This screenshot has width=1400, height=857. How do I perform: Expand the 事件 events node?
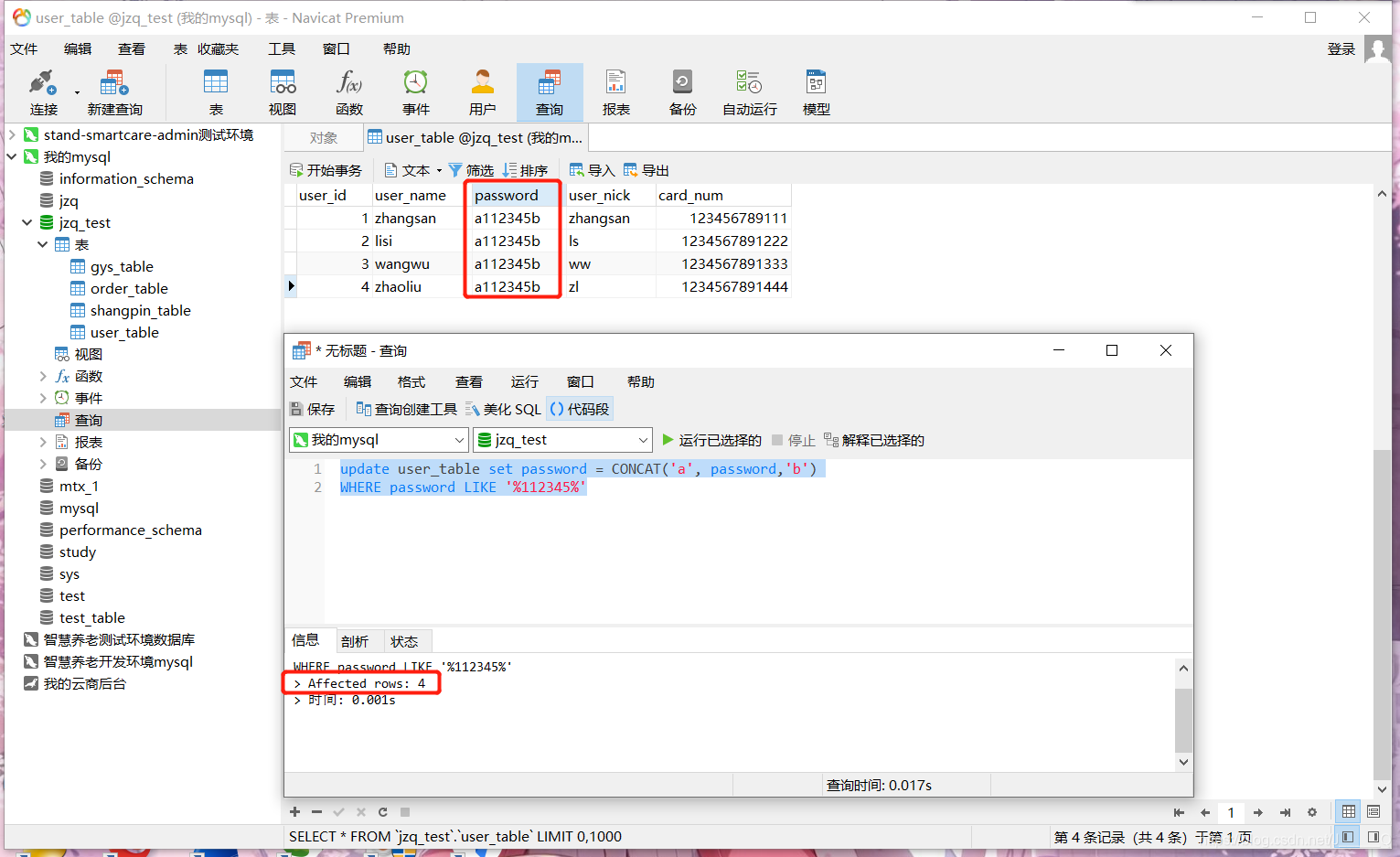pyautogui.click(x=43, y=398)
